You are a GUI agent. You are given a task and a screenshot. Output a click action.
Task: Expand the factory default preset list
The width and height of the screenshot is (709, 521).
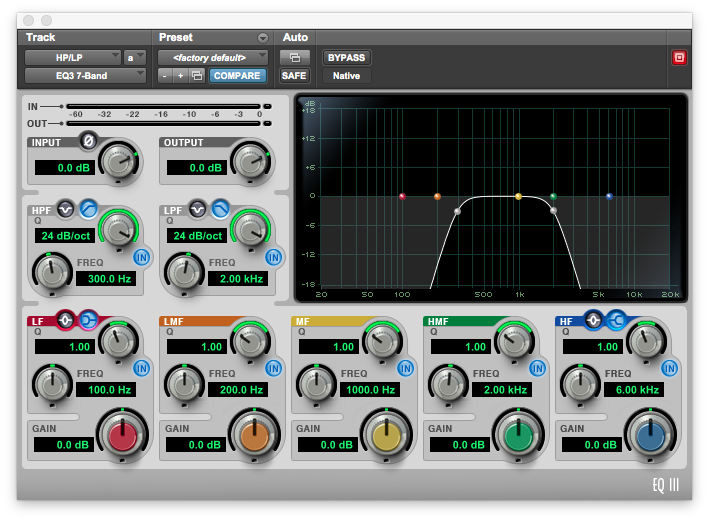pos(212,58)
